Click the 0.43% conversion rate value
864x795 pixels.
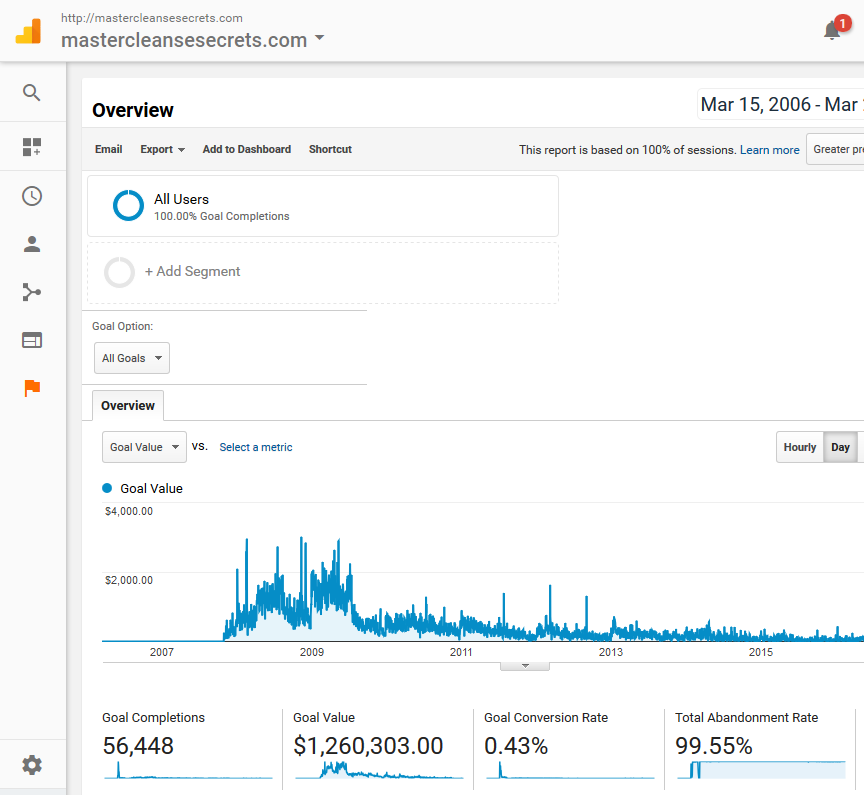click(516, 746)
